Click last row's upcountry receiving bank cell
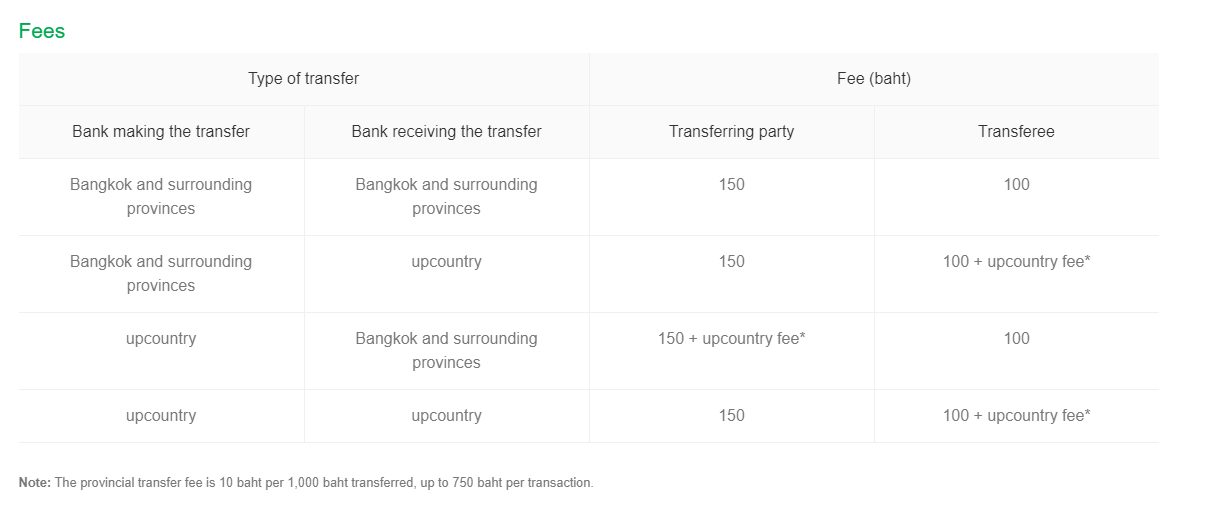 tap(447, 416)
